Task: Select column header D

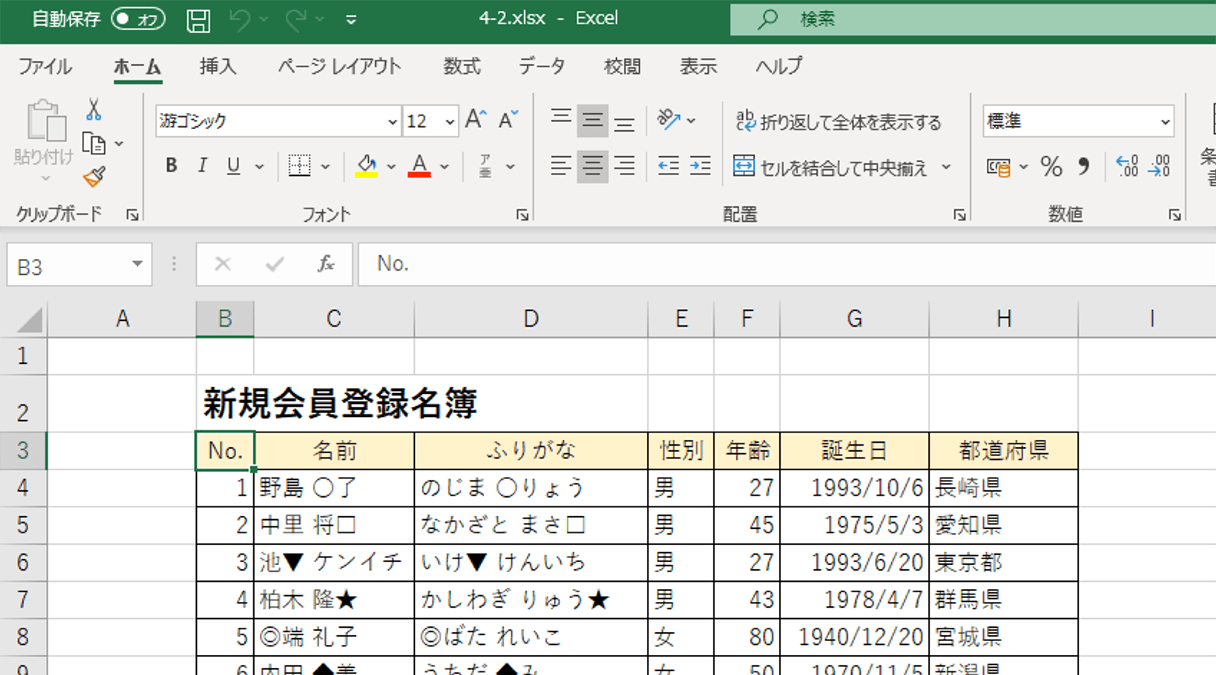Action: click(531, 319)
